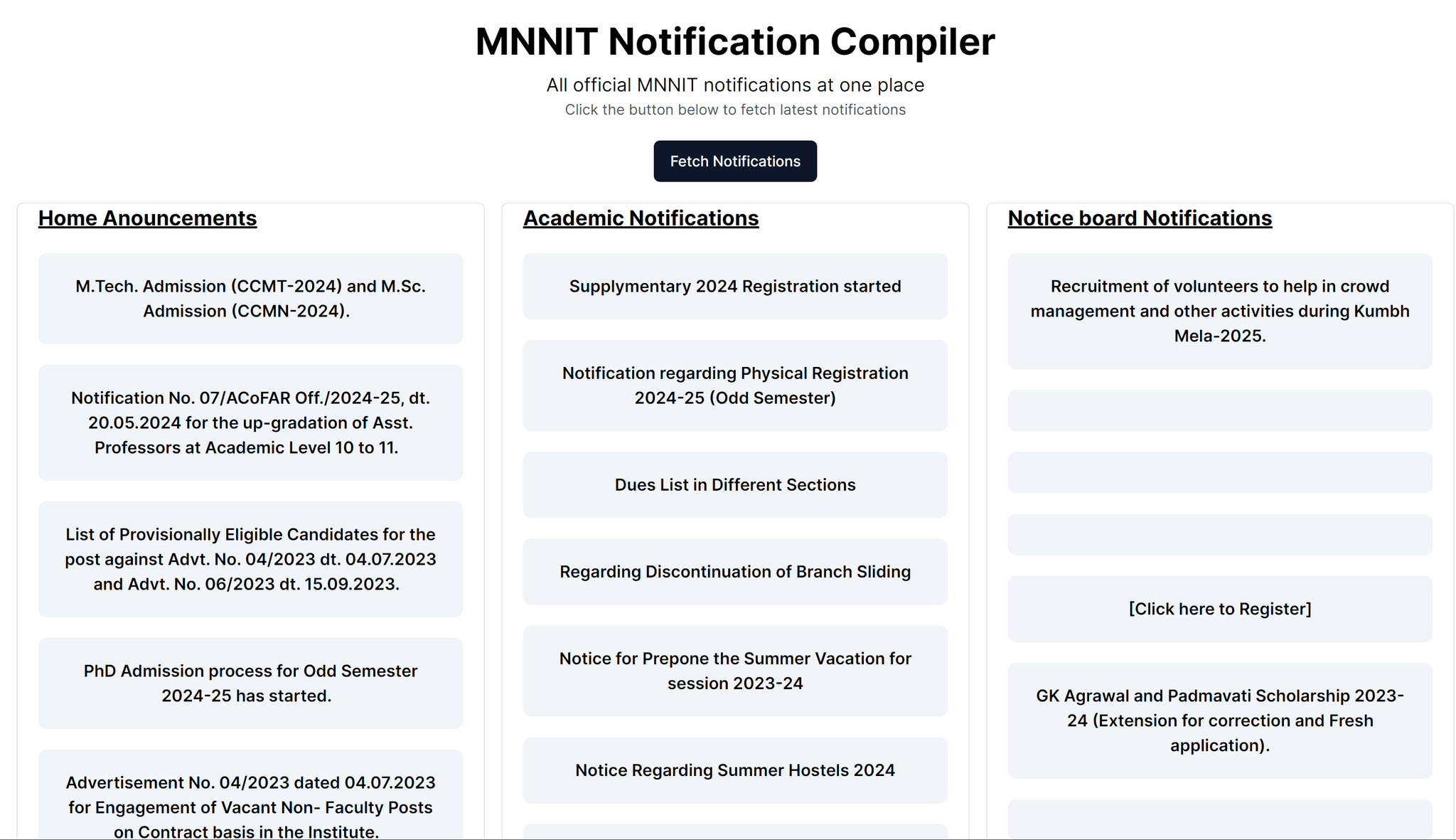Open Notice Regarding Summer Hostels 2024
This screenshot has height=840, width=1456.
[x=735, y=770]
